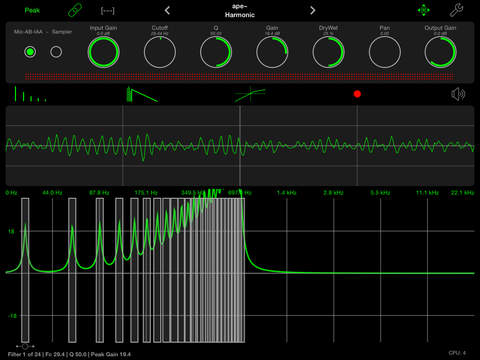Go to the previous preset arrow

[x=167, y=11]
